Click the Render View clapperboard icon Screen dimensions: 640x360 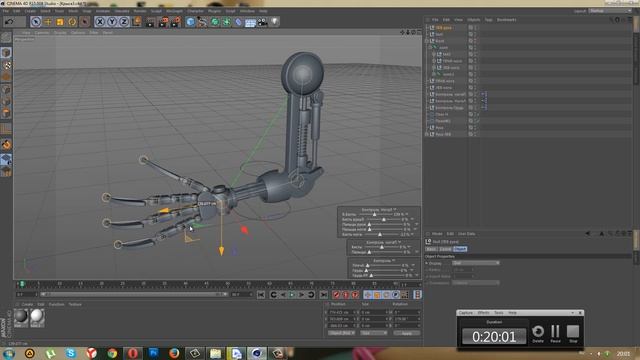click(x=151, y=22)
